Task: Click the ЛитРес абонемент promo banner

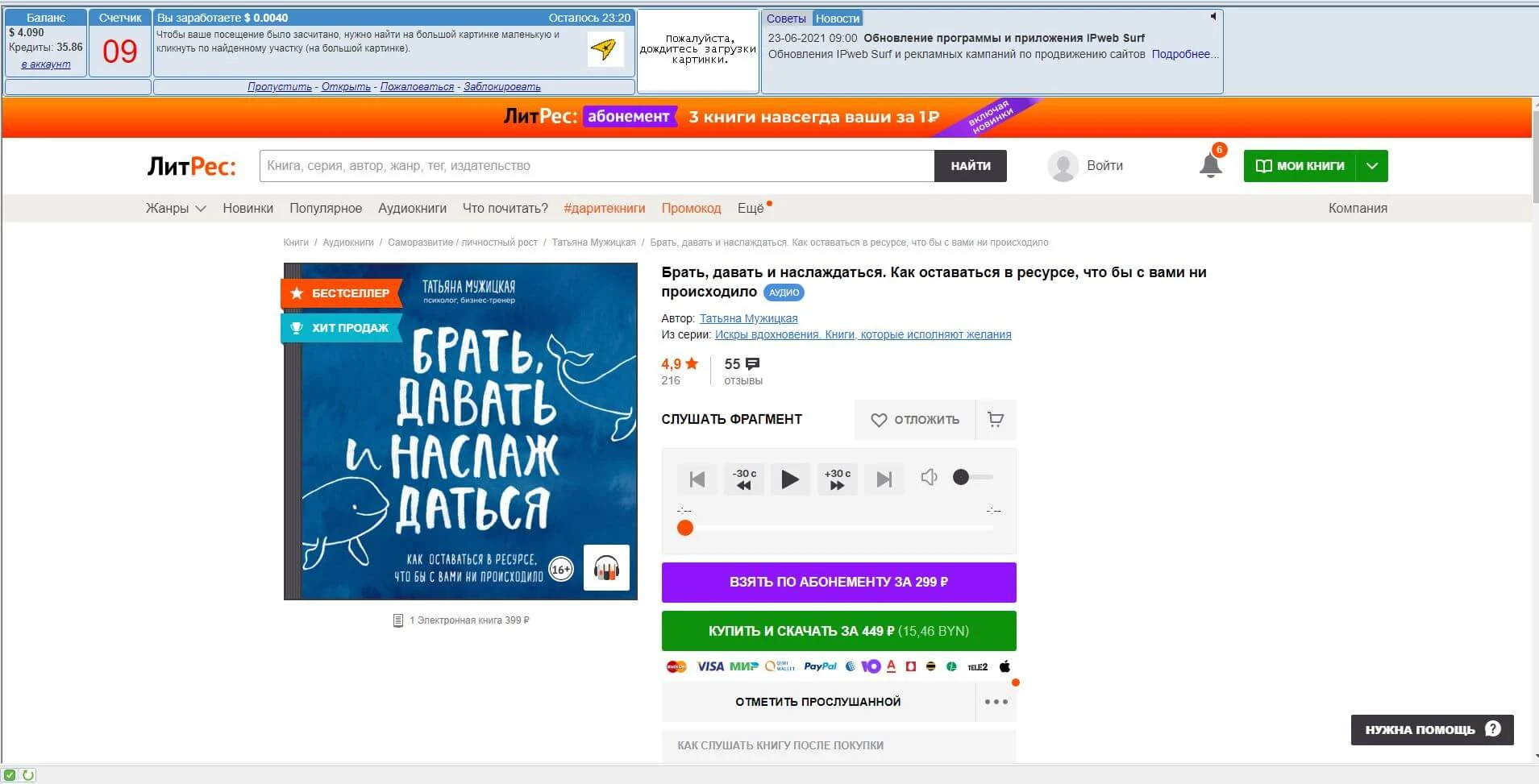Action: pos(766,117)
